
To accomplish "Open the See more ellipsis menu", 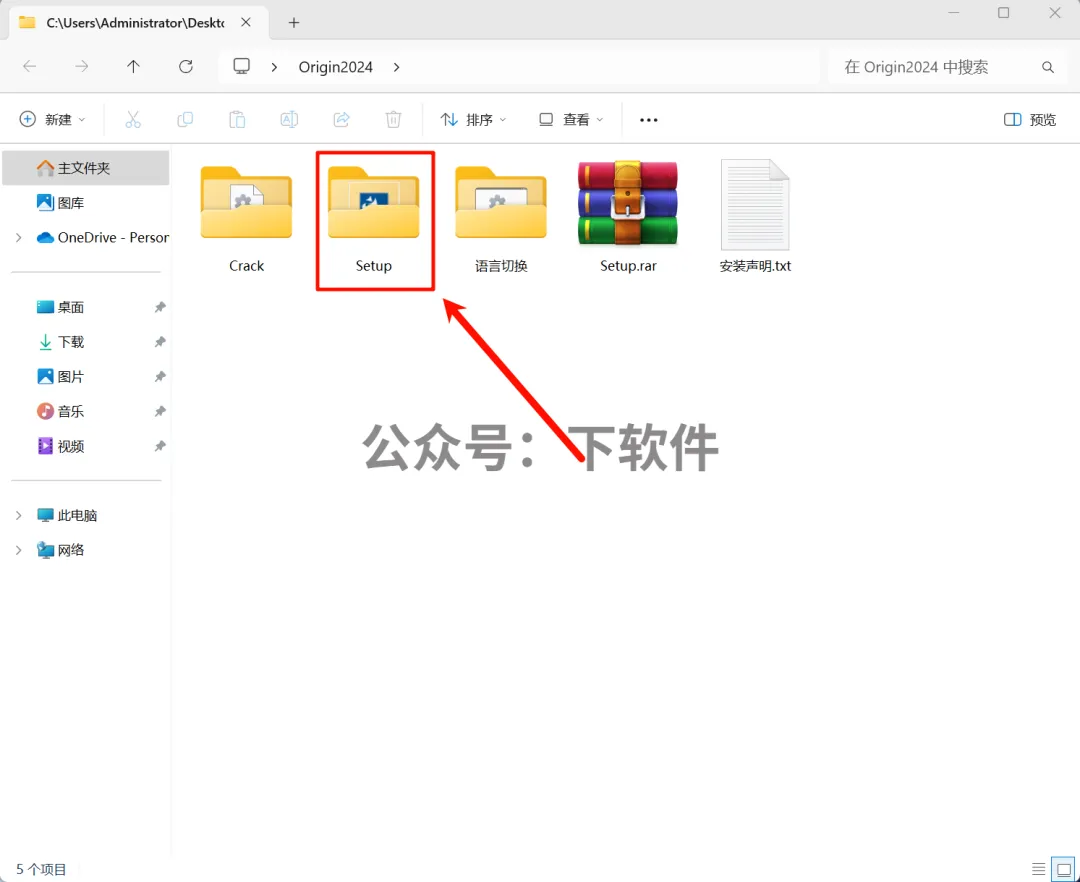I will (x=649, y=120).
